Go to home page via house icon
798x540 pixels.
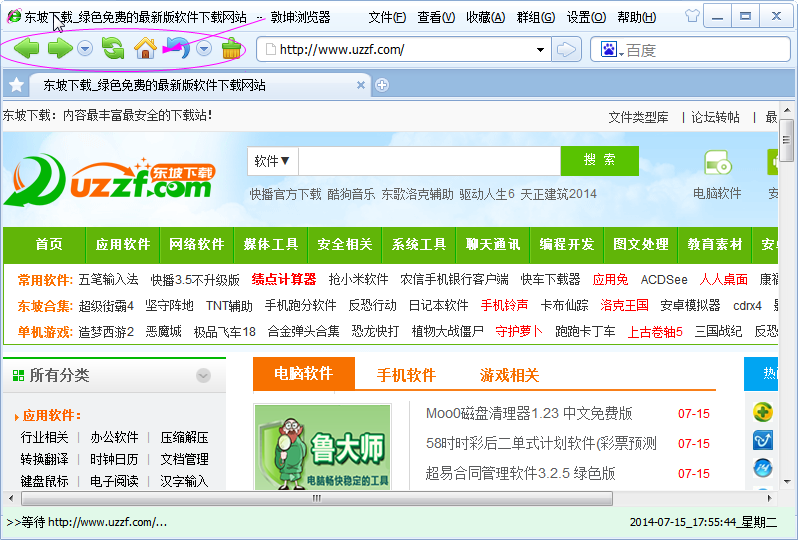145,49
